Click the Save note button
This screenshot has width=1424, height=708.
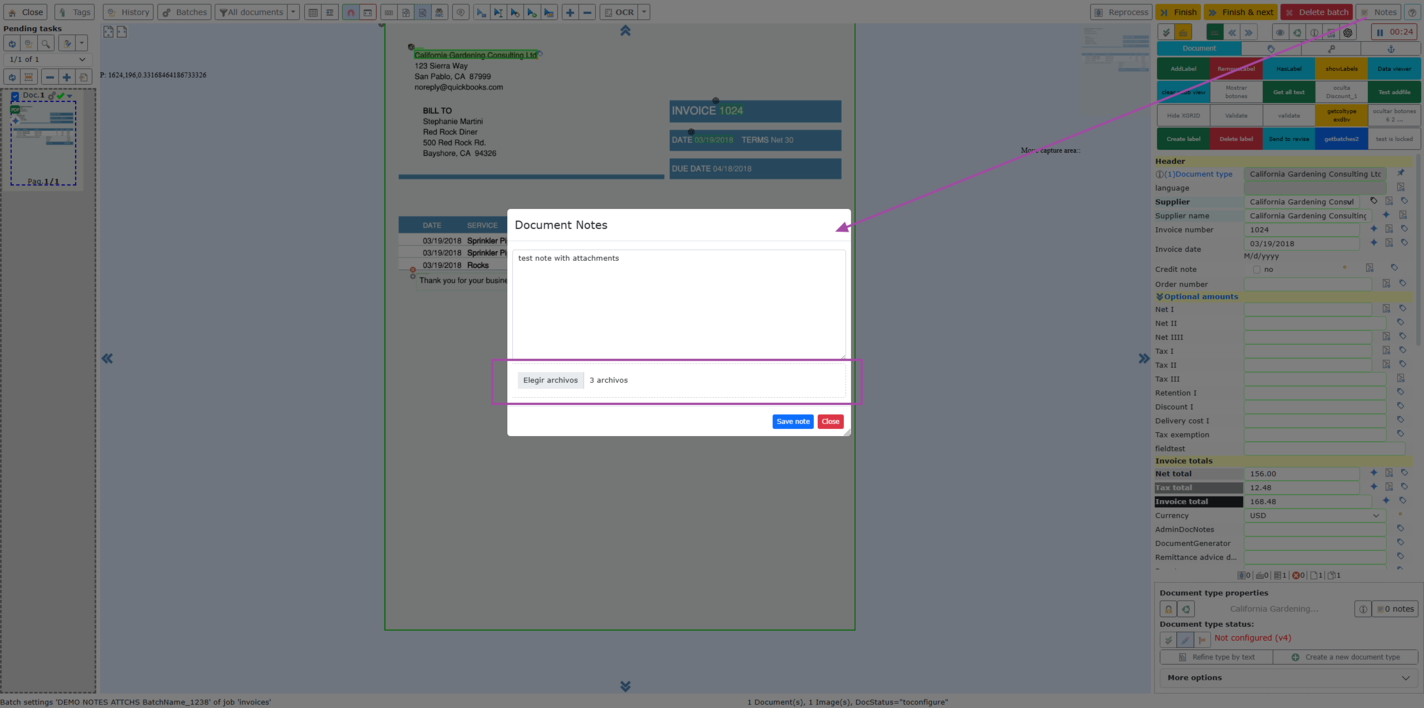pos(792,422)
